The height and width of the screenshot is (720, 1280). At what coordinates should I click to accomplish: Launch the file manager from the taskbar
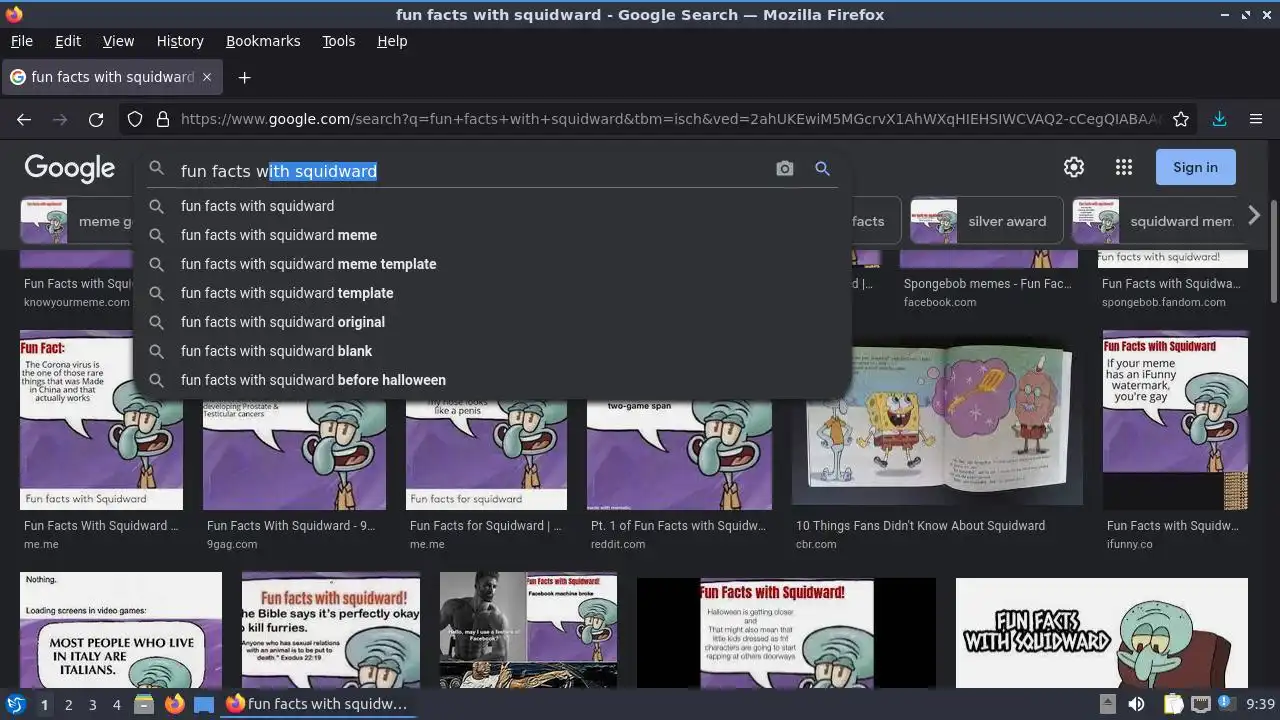(144, 704)
